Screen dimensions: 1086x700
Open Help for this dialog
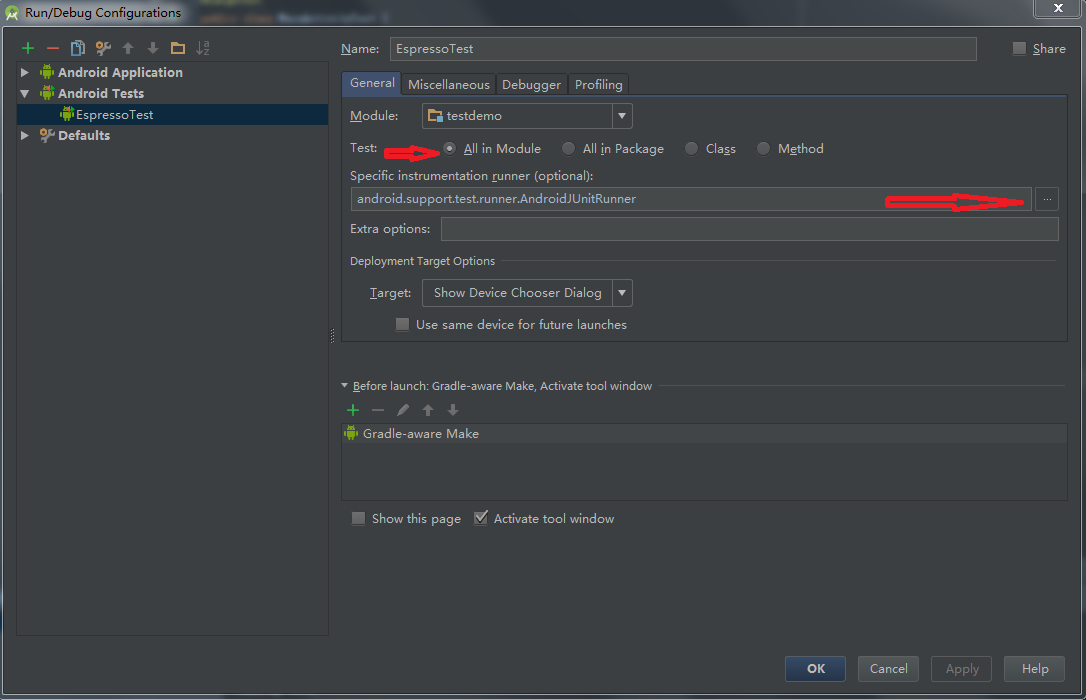pyautogui.click(x=1035, y=669)
